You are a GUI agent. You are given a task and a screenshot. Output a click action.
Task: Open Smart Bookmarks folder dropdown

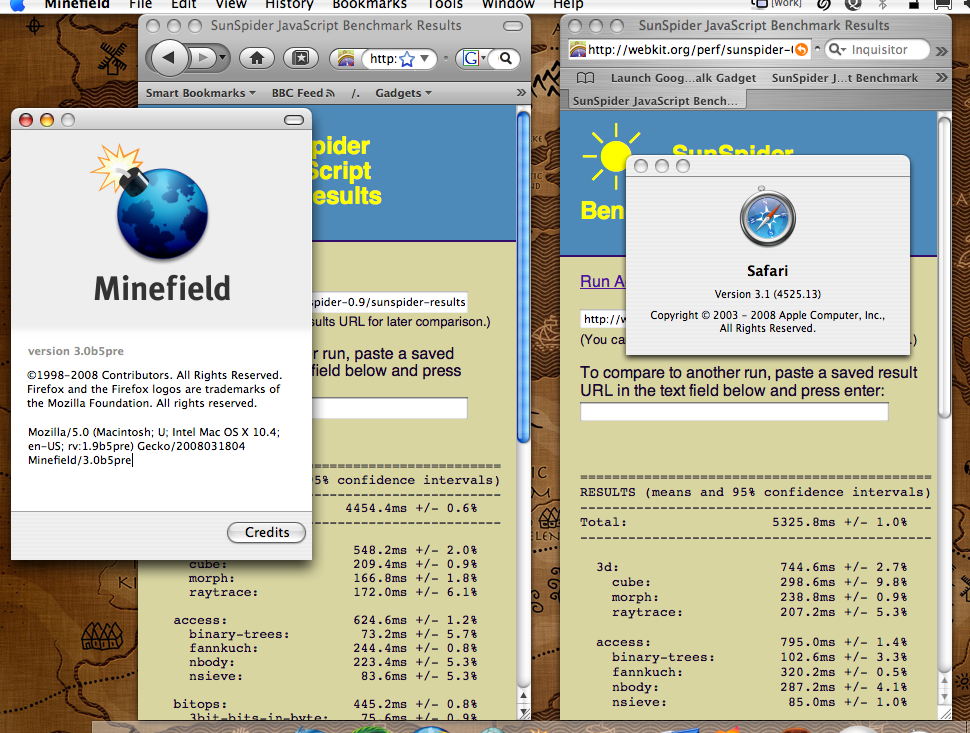[200, 93]
